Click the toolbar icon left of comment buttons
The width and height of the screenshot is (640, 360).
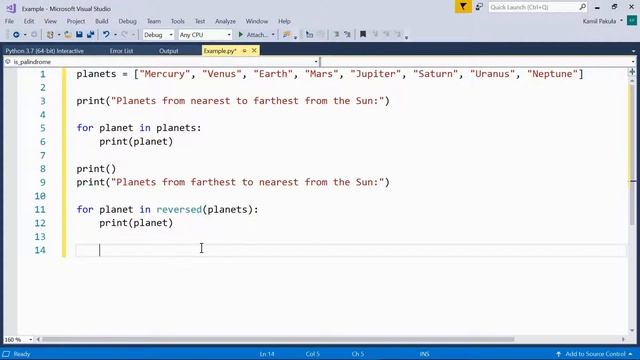click(309, 35)
